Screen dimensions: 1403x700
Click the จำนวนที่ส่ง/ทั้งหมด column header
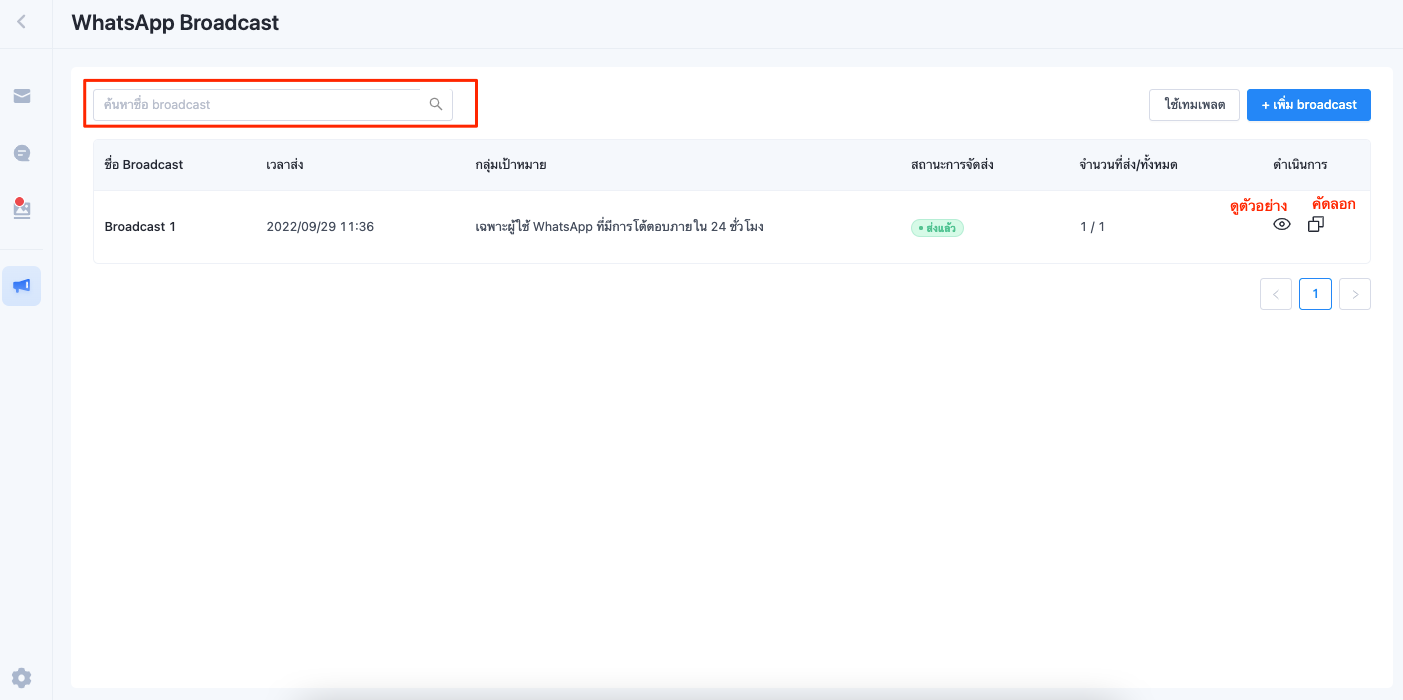(x=1128, y=164)
